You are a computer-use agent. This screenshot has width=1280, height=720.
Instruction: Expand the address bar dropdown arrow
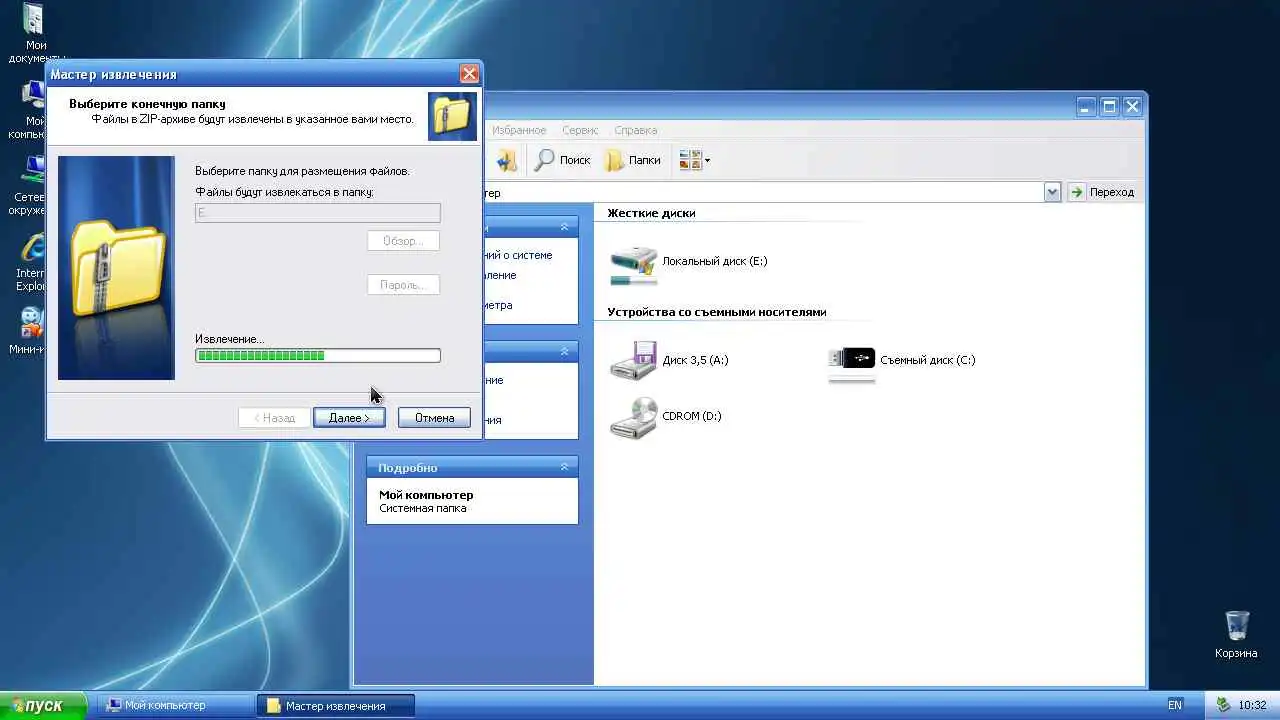(1052, 192)
